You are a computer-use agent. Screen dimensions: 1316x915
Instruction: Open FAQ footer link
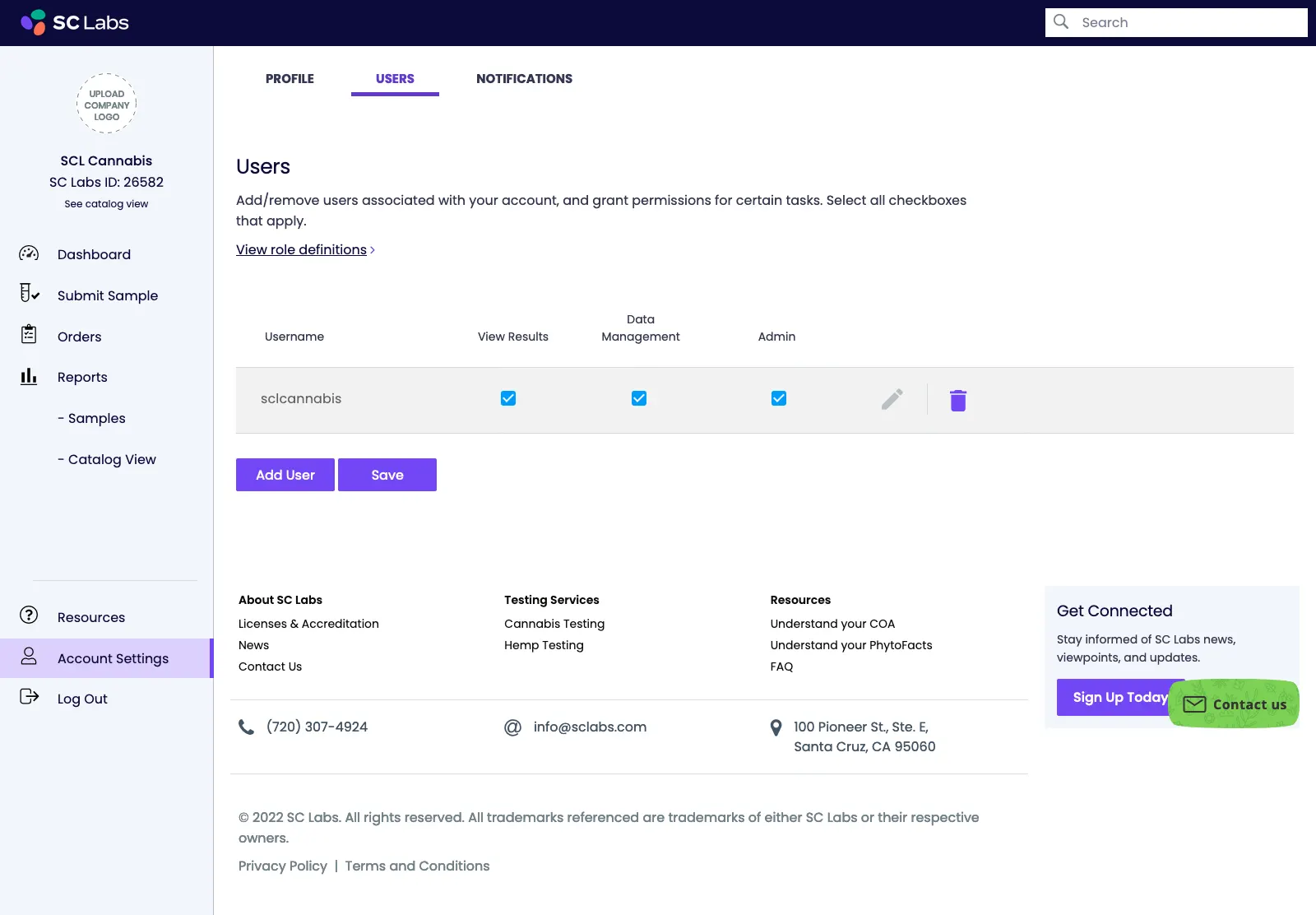tap(781, 667)
